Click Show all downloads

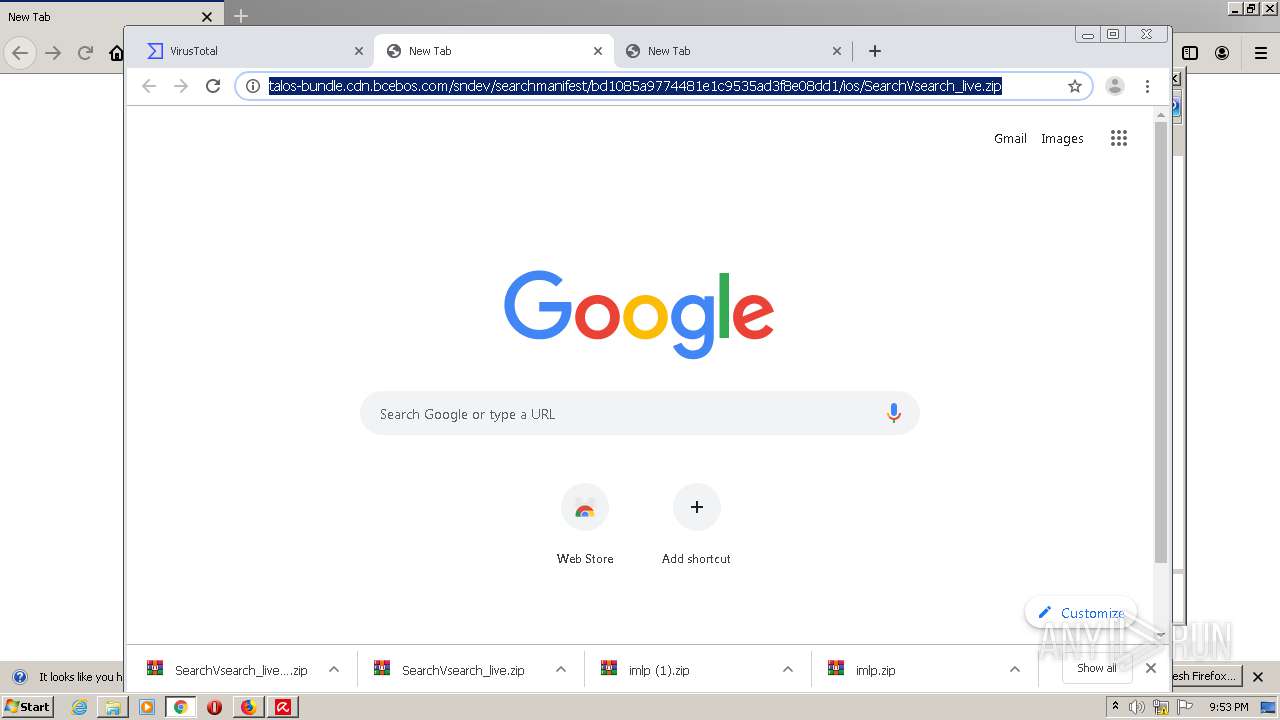tap(1097, 668)
